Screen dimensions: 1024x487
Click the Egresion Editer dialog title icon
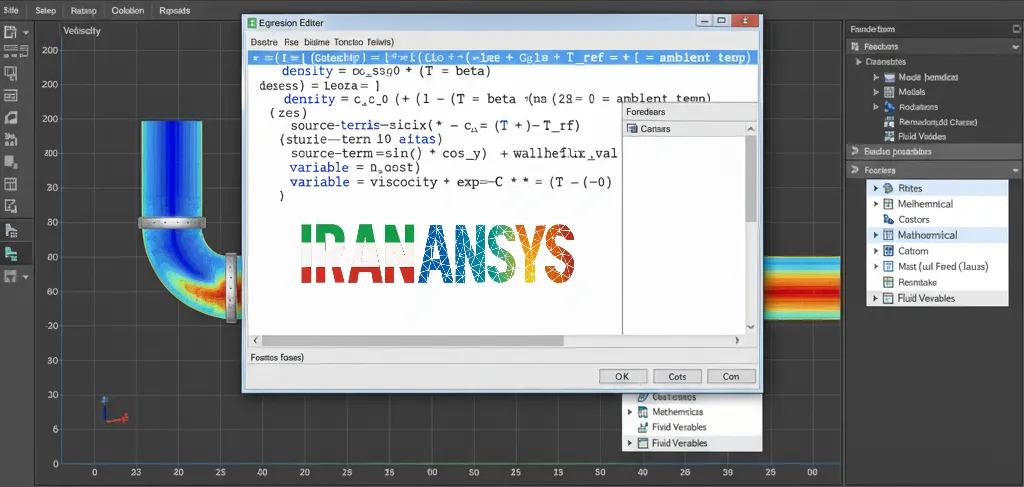252,23
